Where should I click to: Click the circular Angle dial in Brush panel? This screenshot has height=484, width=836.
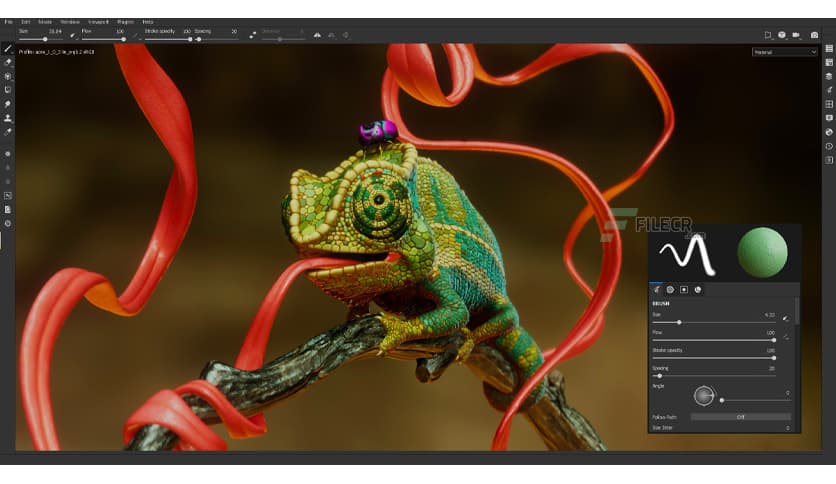coord(704,396)
